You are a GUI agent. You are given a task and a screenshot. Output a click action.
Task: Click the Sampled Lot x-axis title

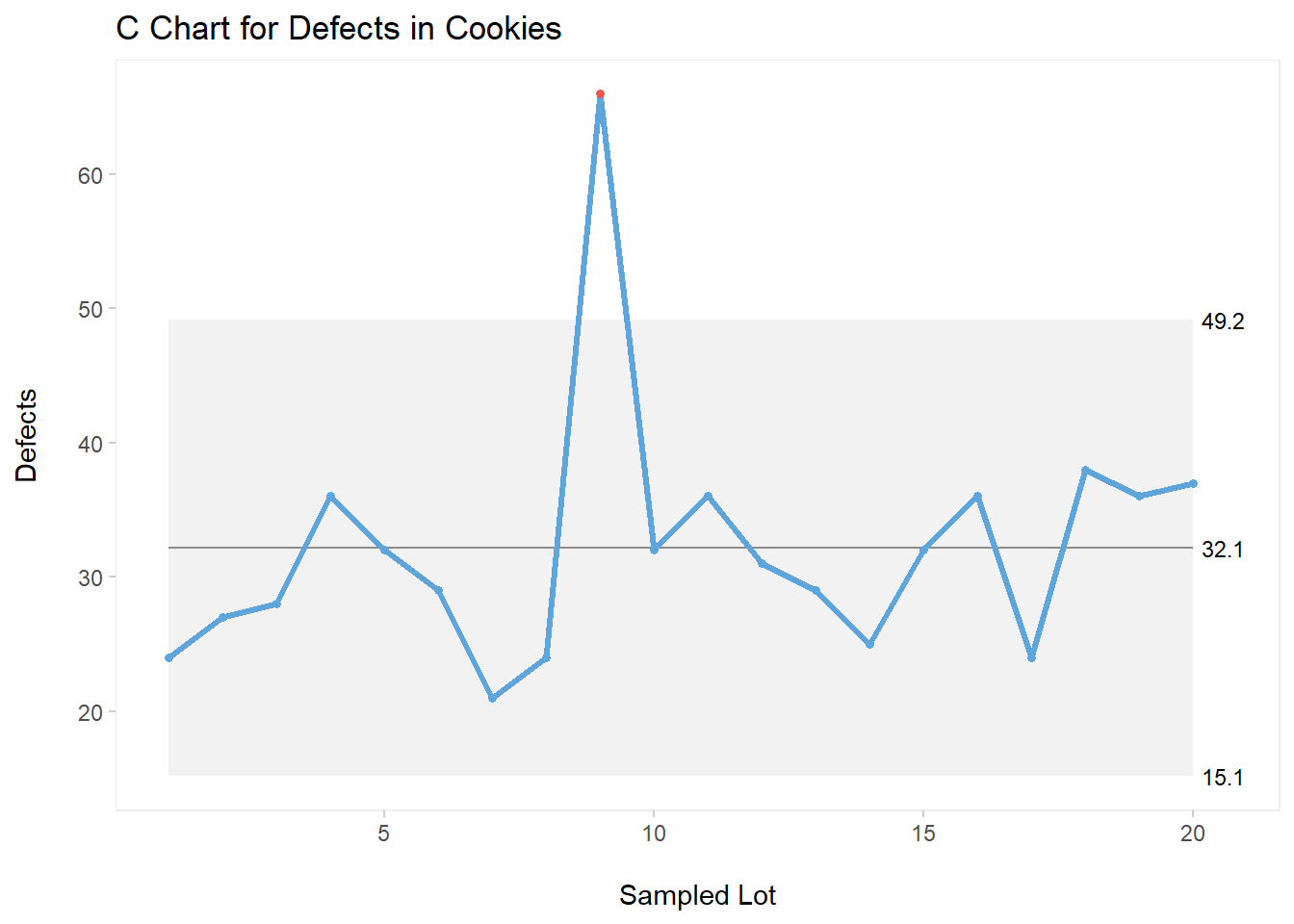pyautogui.click(x=697, y=895)
